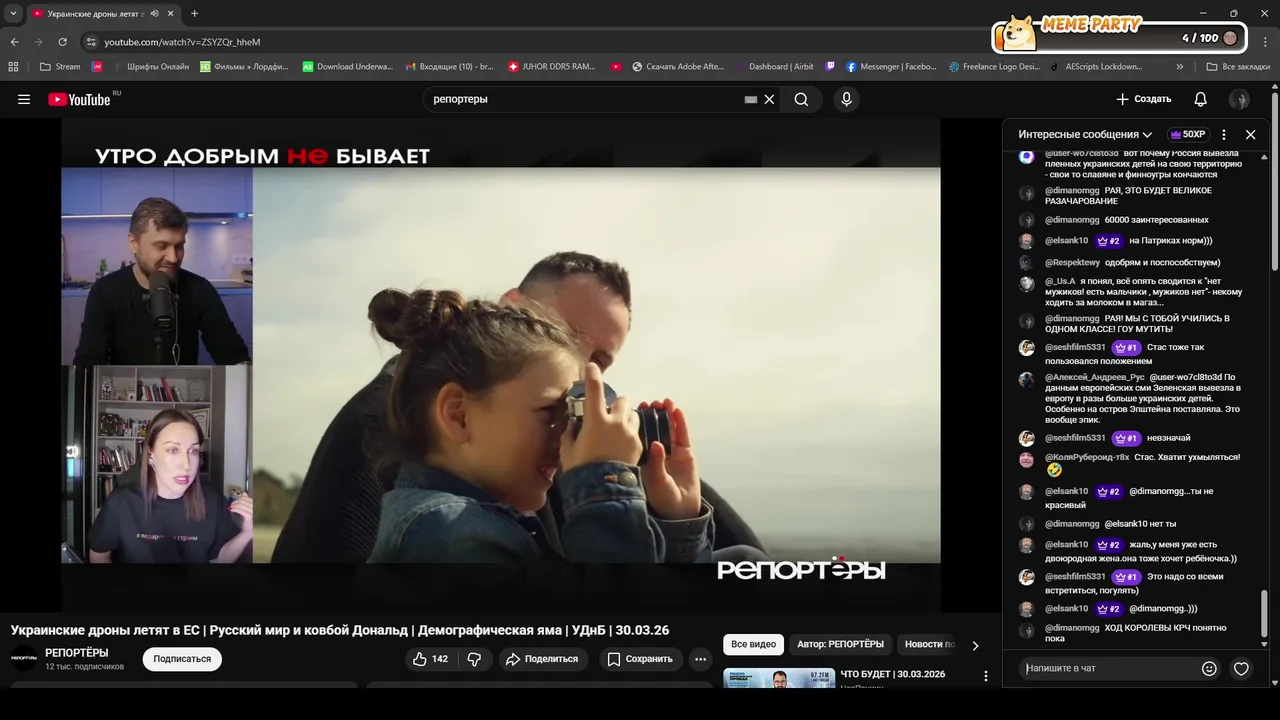
Task: Close the live chat panel
Action: (x=1250, y=134)
